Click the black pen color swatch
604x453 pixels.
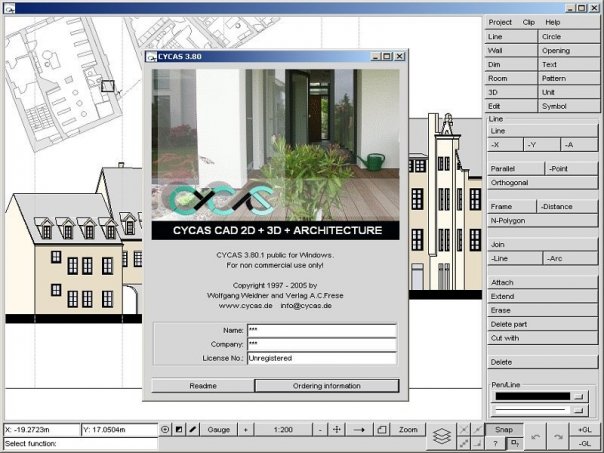point(532,396)
